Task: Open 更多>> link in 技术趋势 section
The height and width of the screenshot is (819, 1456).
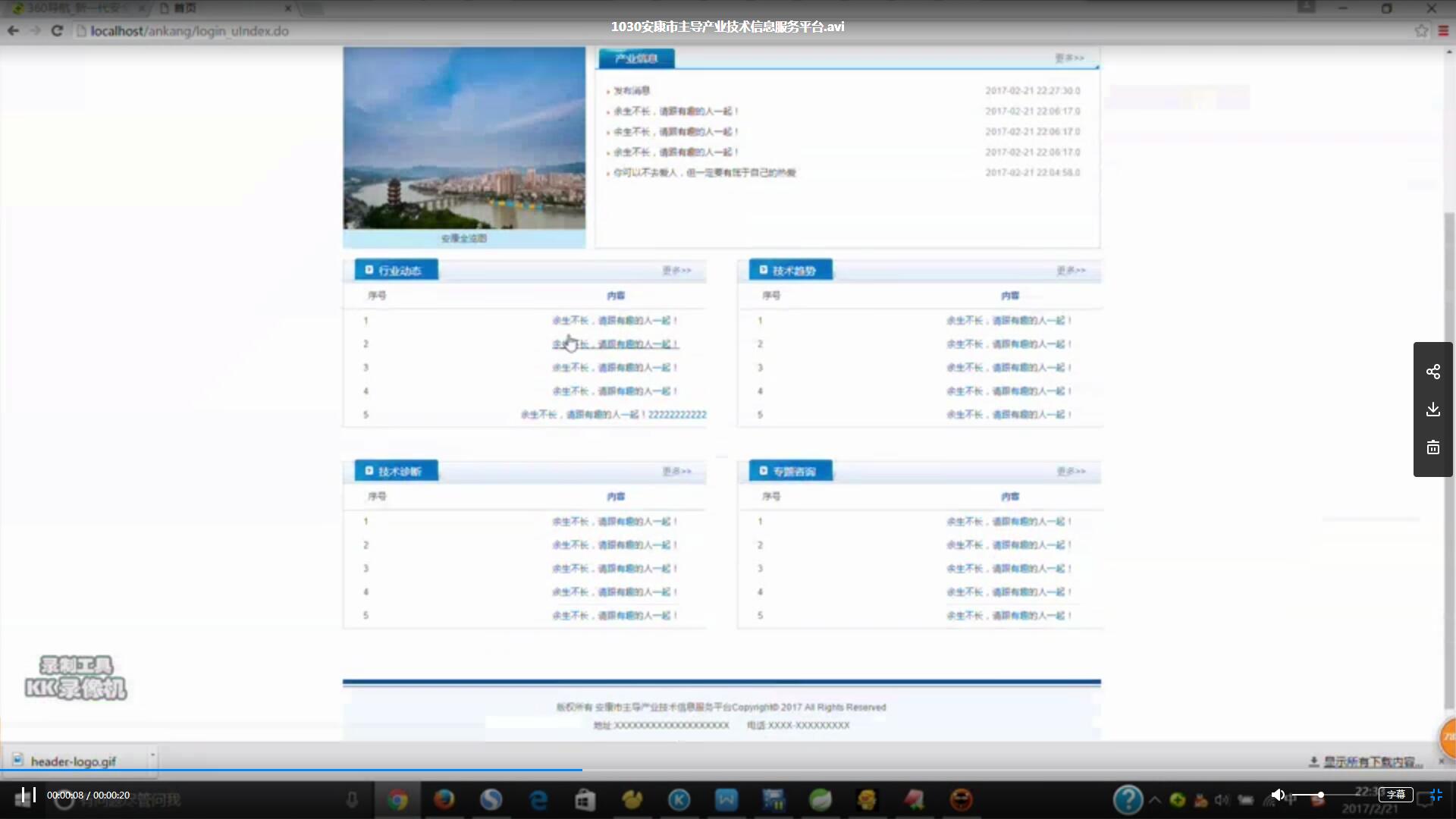Action: (x=1071, y=271)
